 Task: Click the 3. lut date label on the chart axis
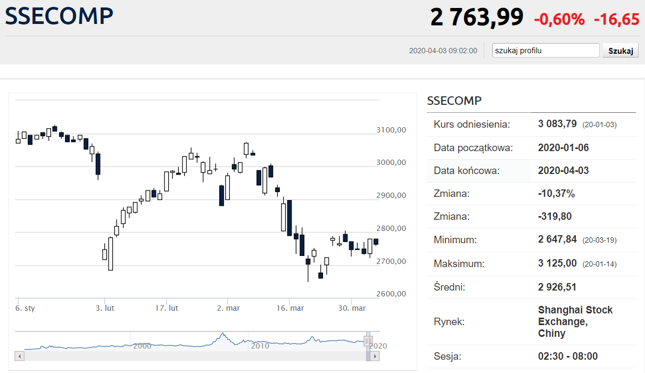coord(105,308)
